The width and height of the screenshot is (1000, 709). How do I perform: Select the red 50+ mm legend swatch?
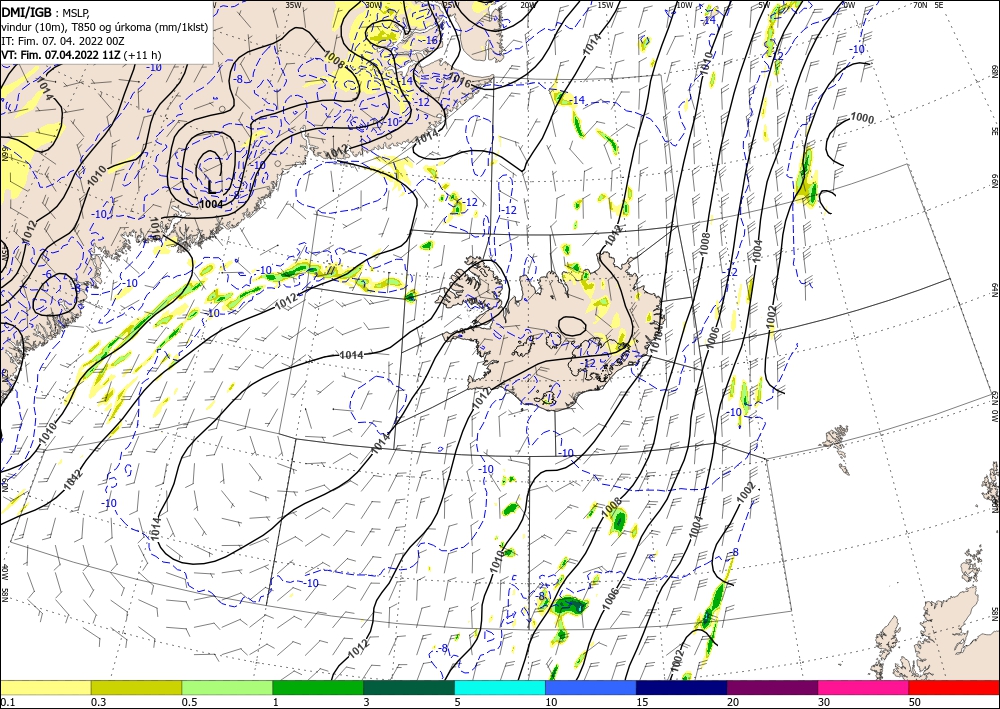[x=954, y=687]
